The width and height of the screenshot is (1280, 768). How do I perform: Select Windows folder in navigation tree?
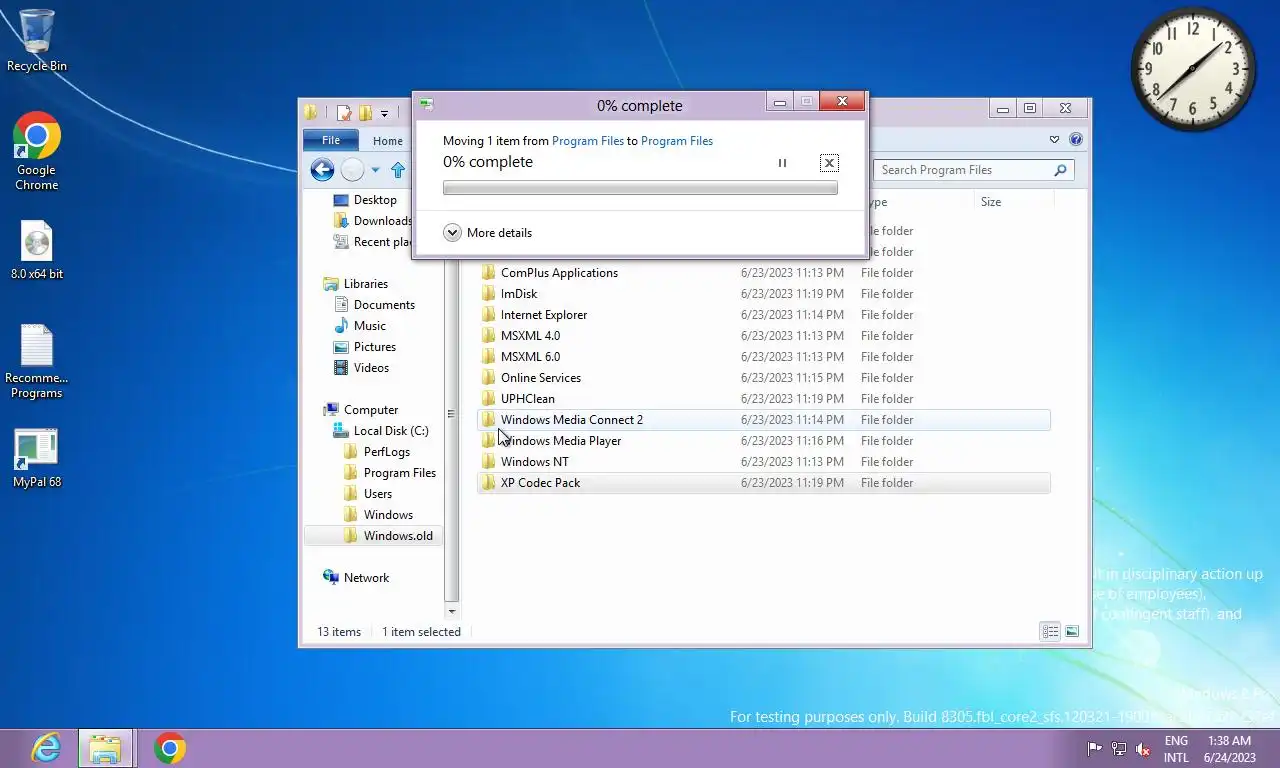coord(378,515)
